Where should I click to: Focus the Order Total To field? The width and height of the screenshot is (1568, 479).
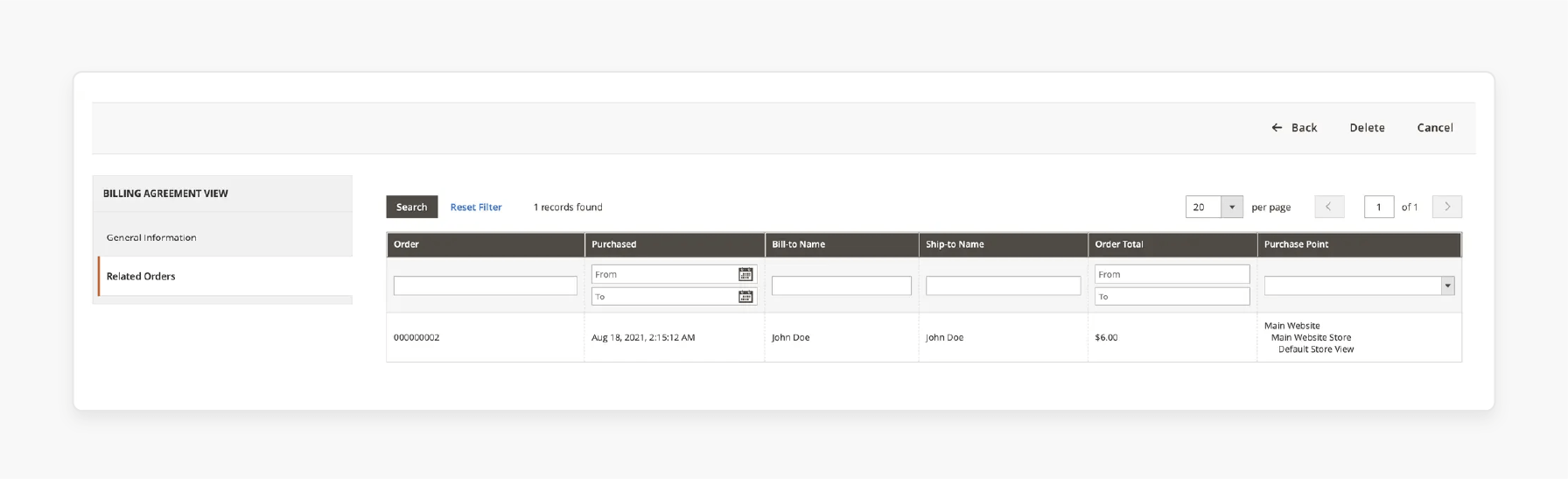1172,297
